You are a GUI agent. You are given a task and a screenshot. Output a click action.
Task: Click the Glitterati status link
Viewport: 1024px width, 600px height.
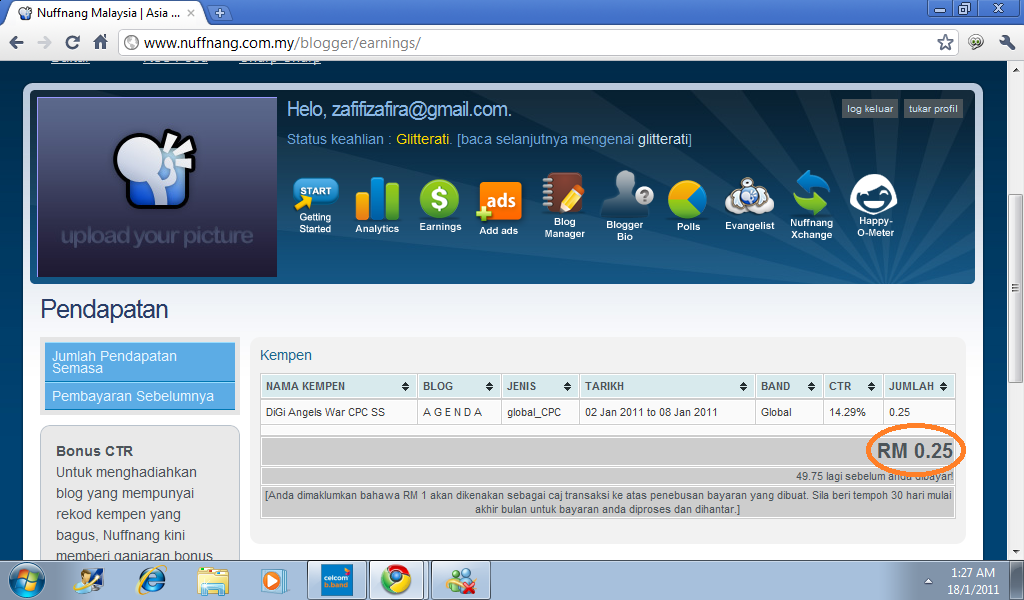423,139
